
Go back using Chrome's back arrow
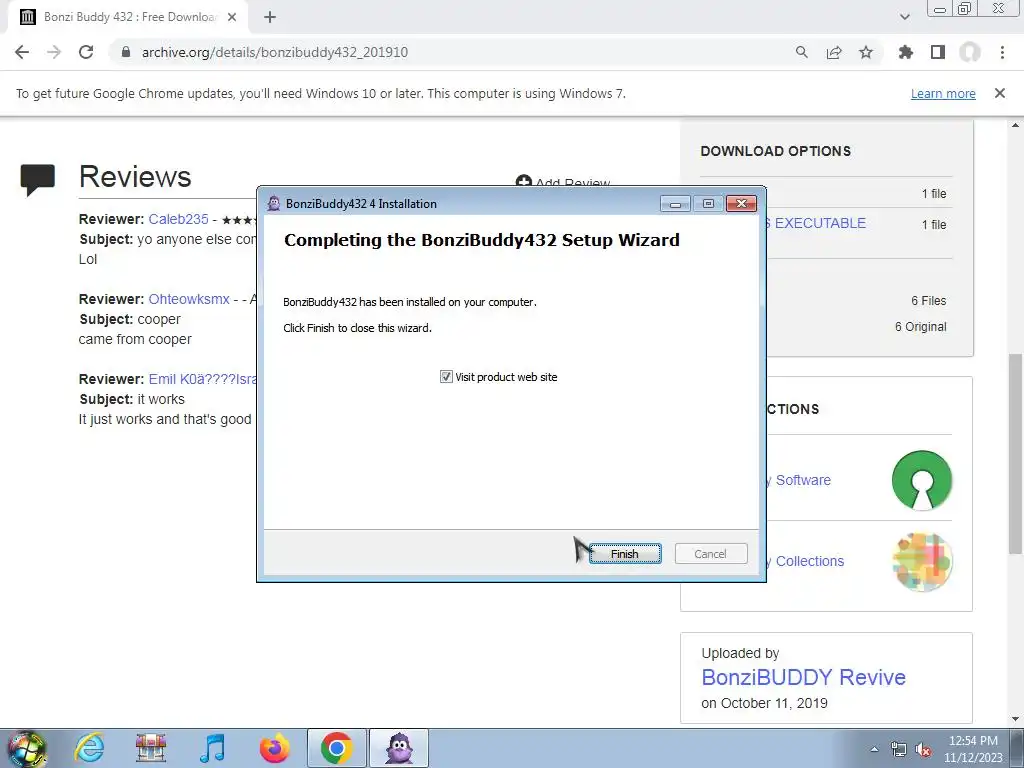pyautogui.click(x=22, y=52)
